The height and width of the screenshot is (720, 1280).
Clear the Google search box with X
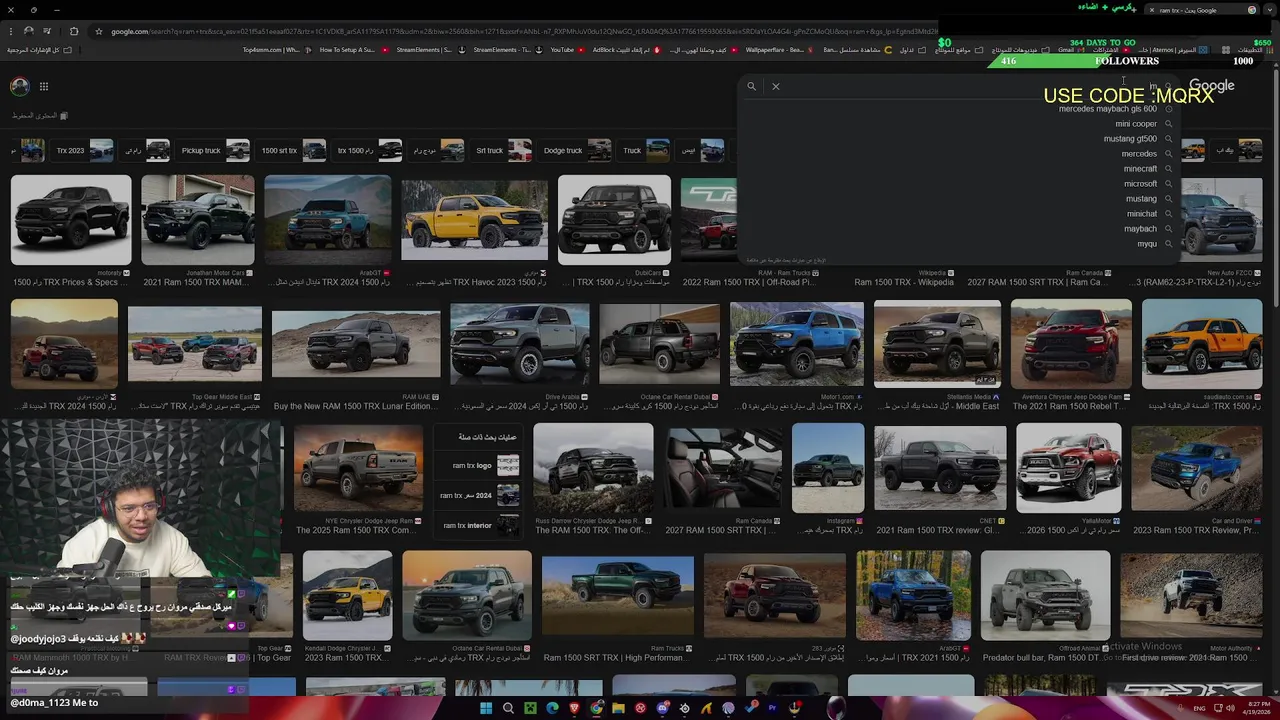click(x=775, y=86)
